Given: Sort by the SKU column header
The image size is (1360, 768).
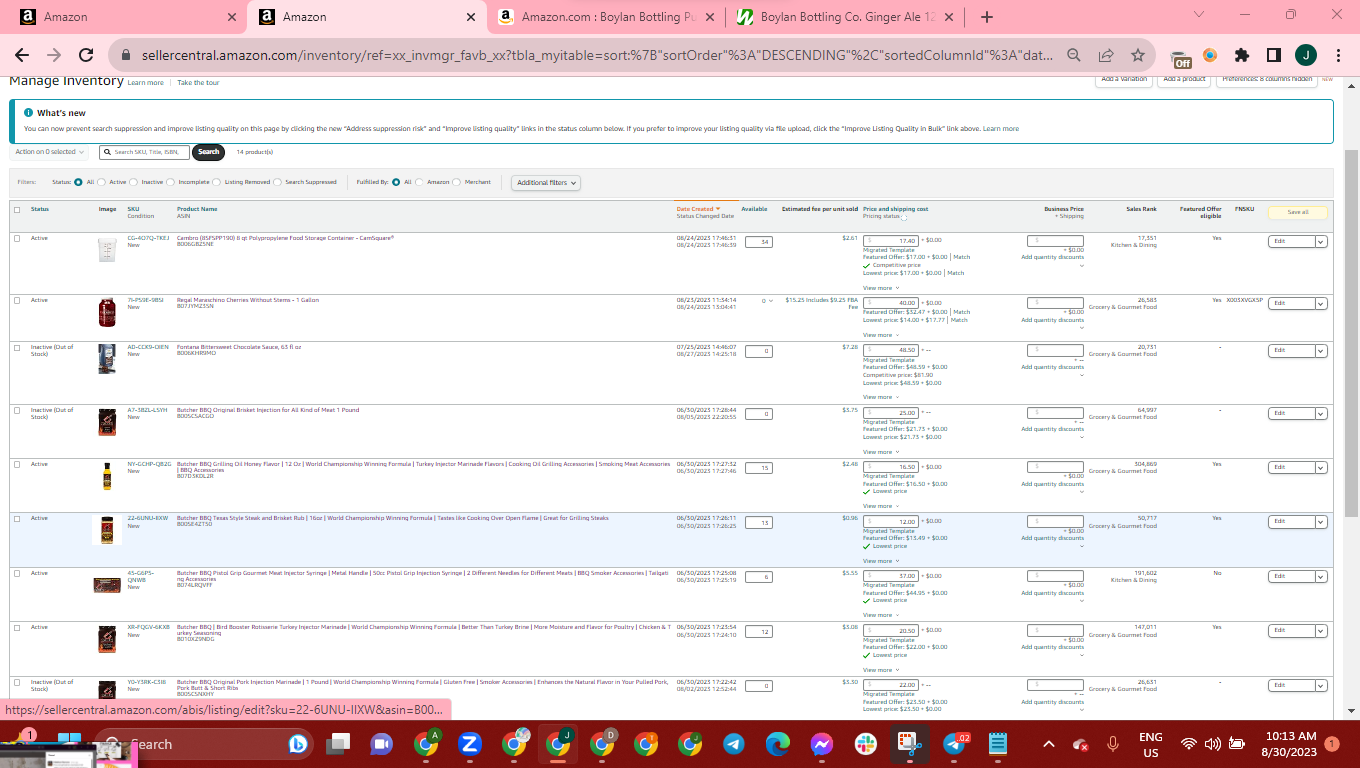Looking at the screenshot, I should pos(133,209).
